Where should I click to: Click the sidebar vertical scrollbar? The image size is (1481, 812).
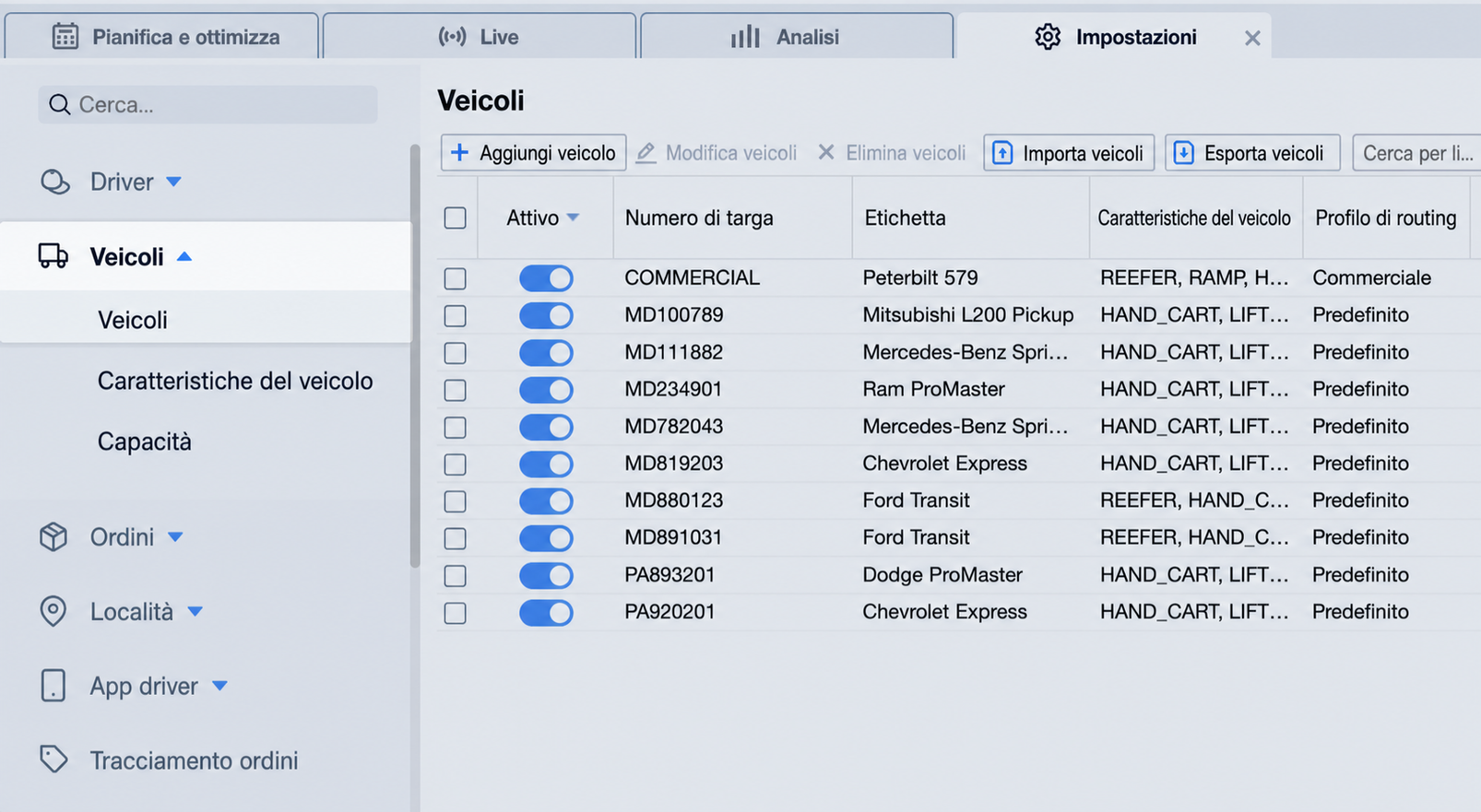415,356
